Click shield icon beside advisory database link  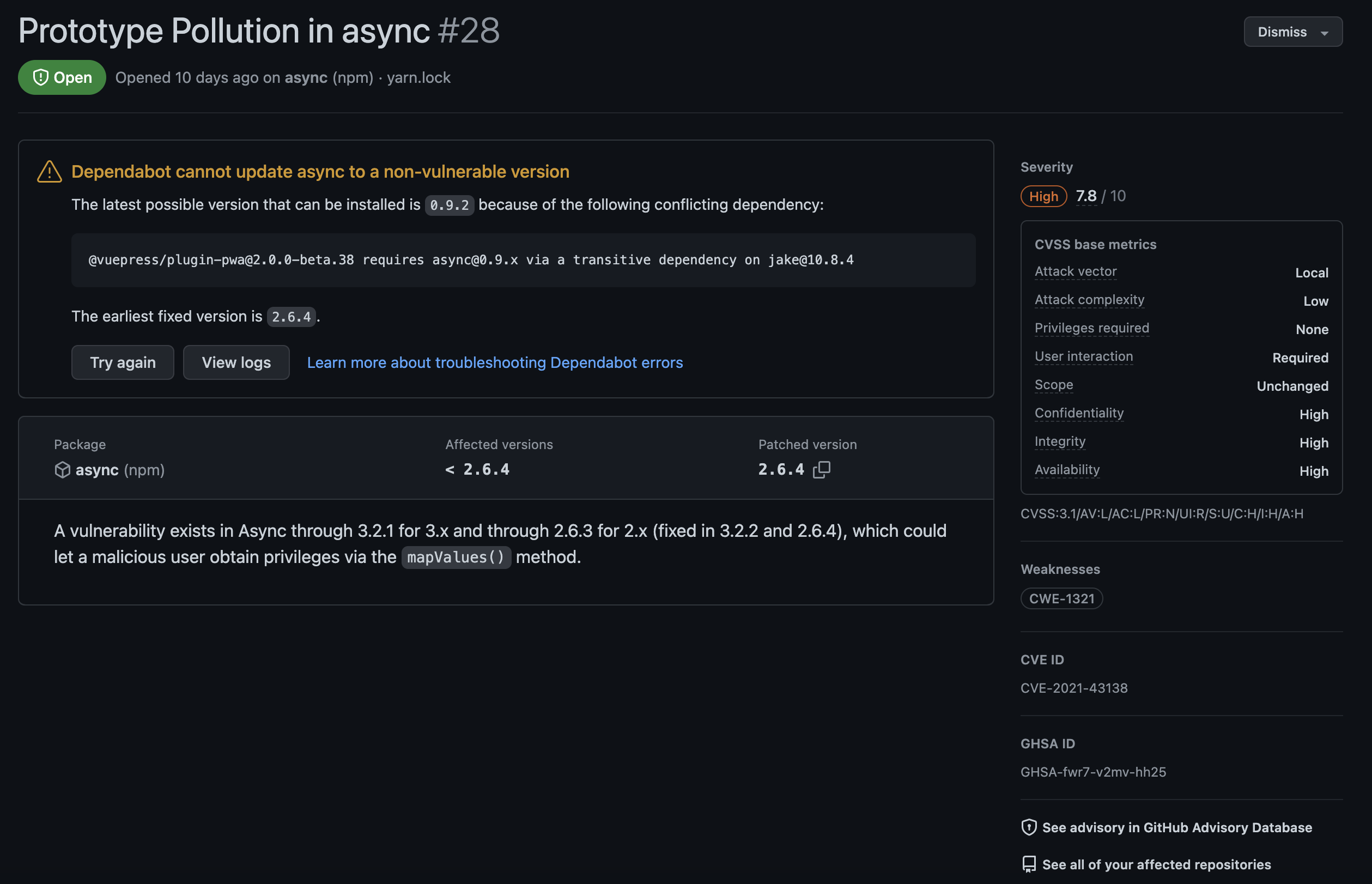pyautogui.click(x=1029, y=827)
